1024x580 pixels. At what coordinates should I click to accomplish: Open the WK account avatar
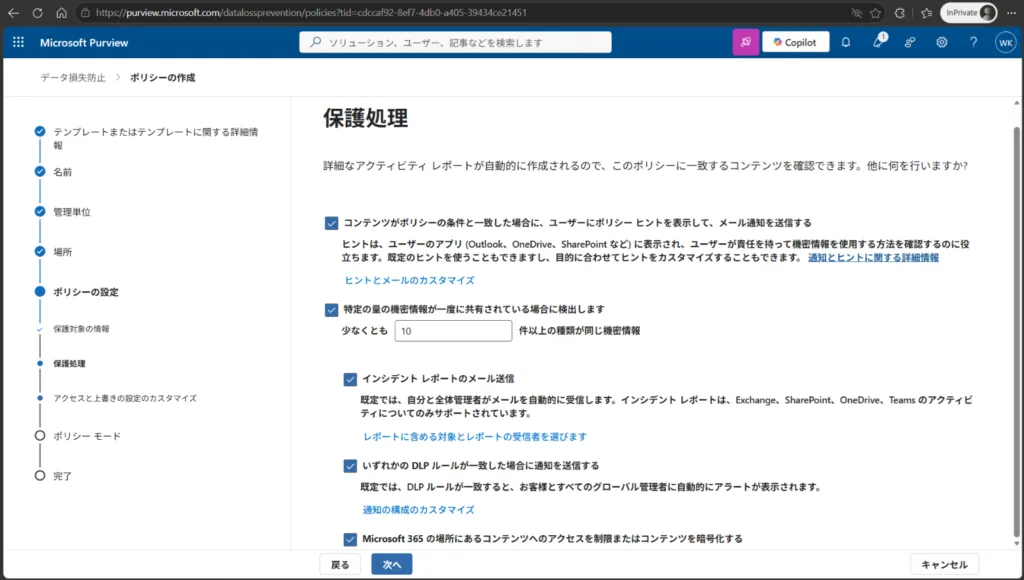pos(1005,42)
